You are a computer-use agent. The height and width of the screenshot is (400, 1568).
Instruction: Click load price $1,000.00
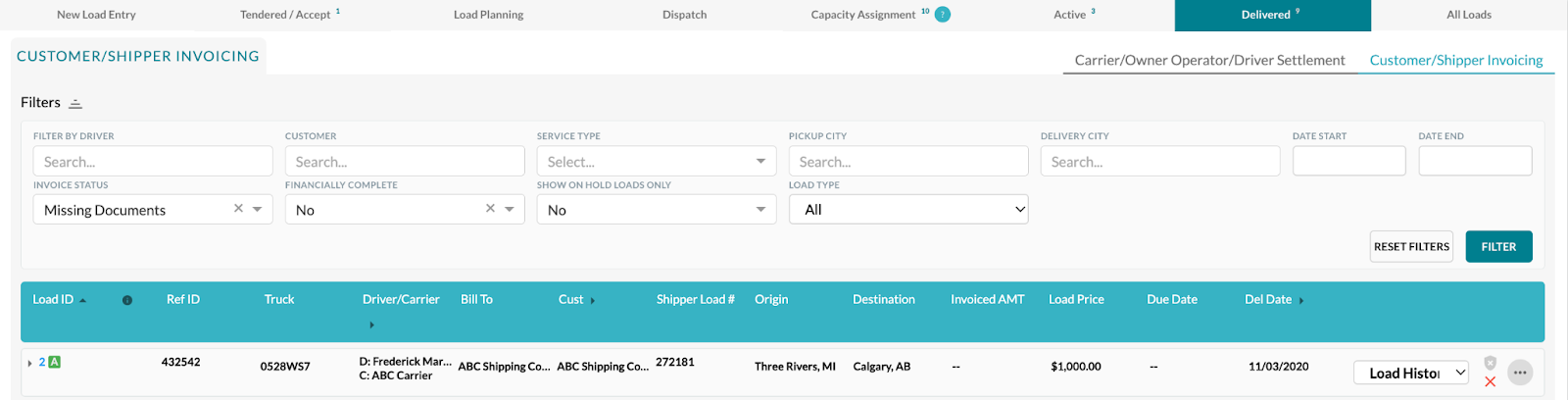coord(1076,367)
